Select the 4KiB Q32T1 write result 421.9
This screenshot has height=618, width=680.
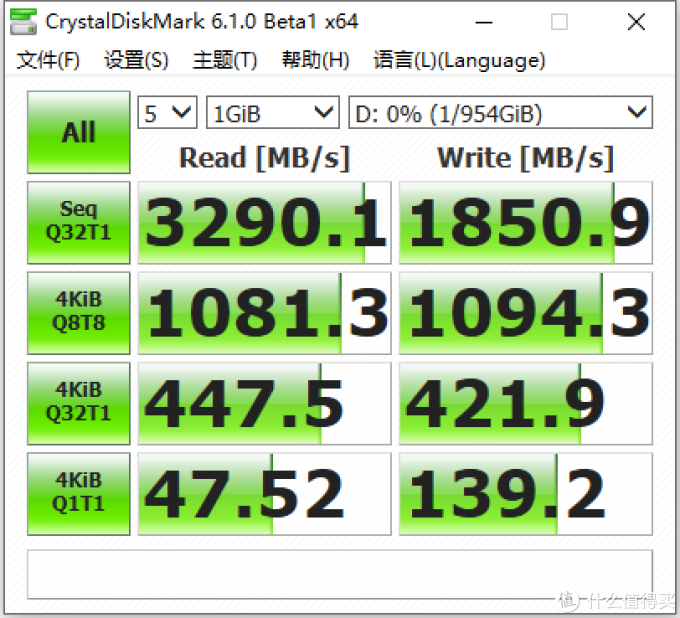pos(526,403)
